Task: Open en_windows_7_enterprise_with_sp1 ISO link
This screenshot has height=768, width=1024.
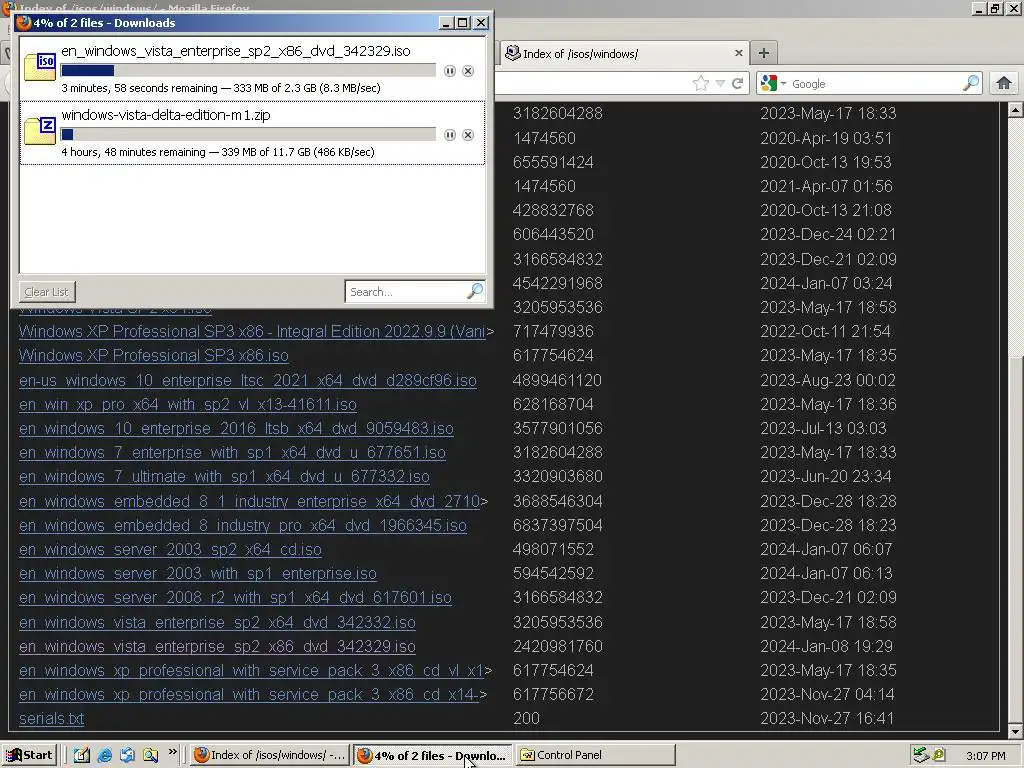Action: point(232,453)
